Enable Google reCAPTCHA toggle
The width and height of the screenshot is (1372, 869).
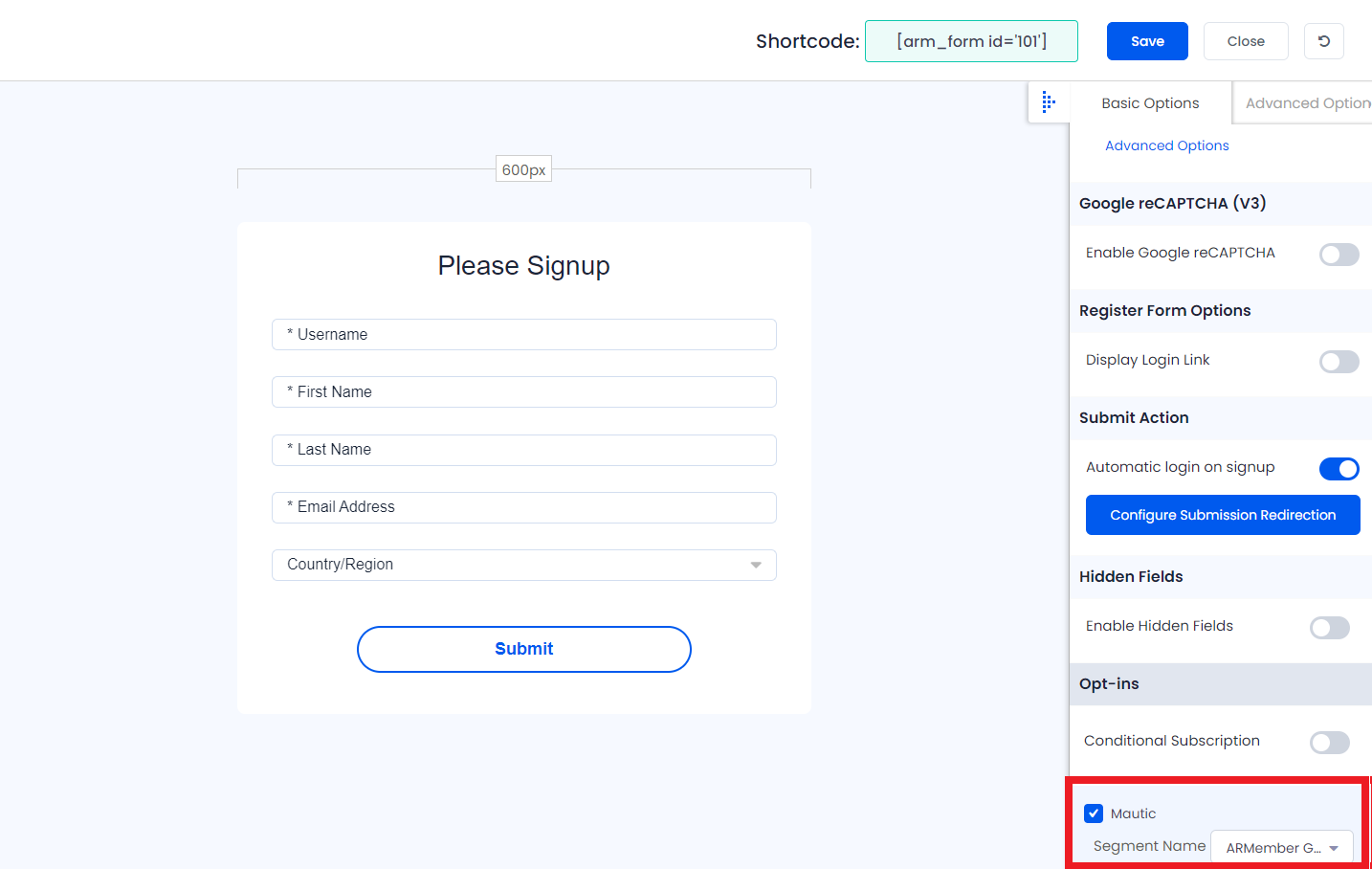(1339, 254)
